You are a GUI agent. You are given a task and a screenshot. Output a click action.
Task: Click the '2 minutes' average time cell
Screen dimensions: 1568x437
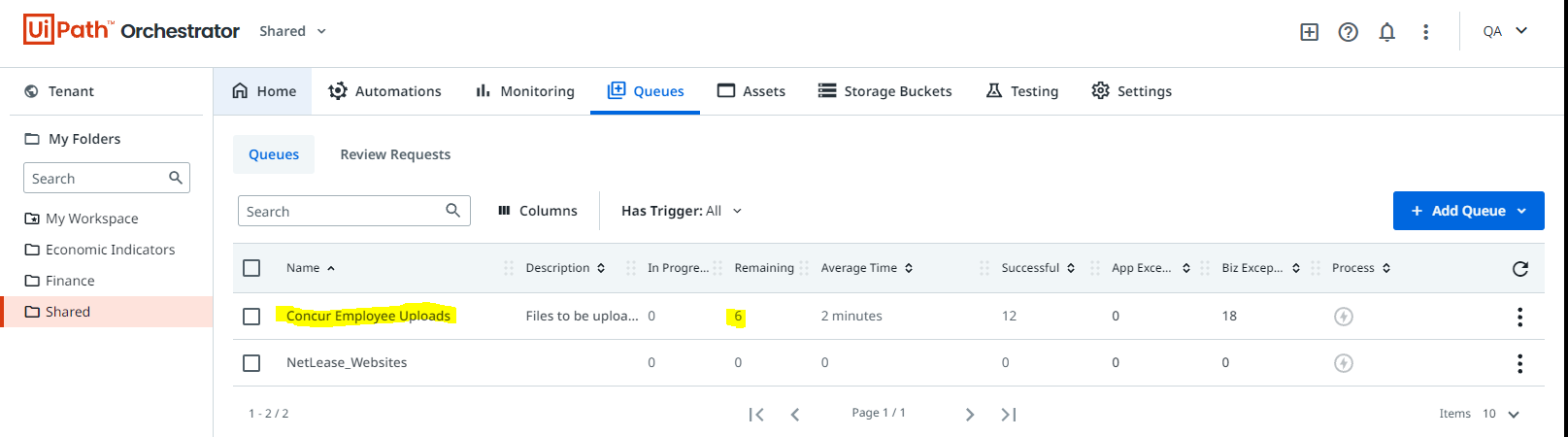851,316
